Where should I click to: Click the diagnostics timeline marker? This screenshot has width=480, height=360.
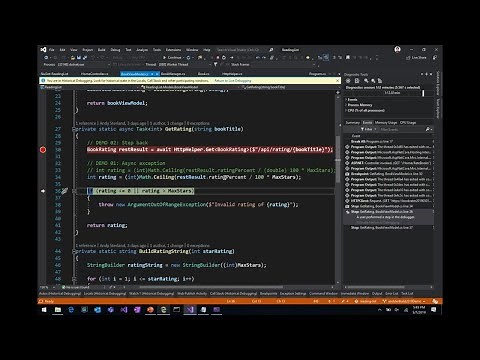(423, 93)
